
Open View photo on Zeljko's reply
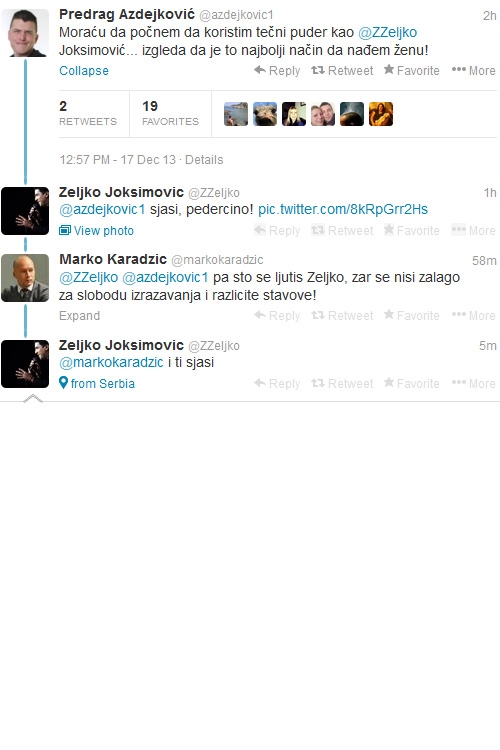pos(96,231)
